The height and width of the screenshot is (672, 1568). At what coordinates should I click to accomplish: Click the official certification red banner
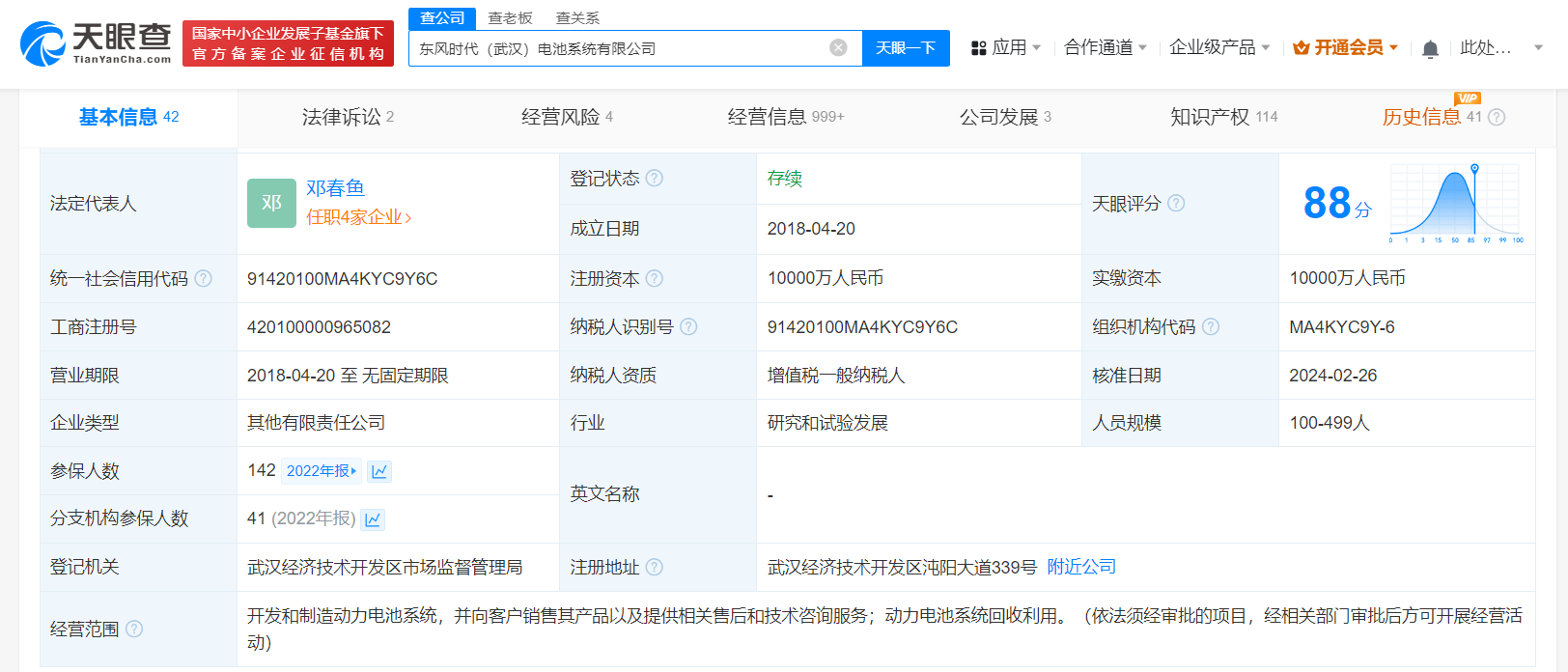click(288, 43)
